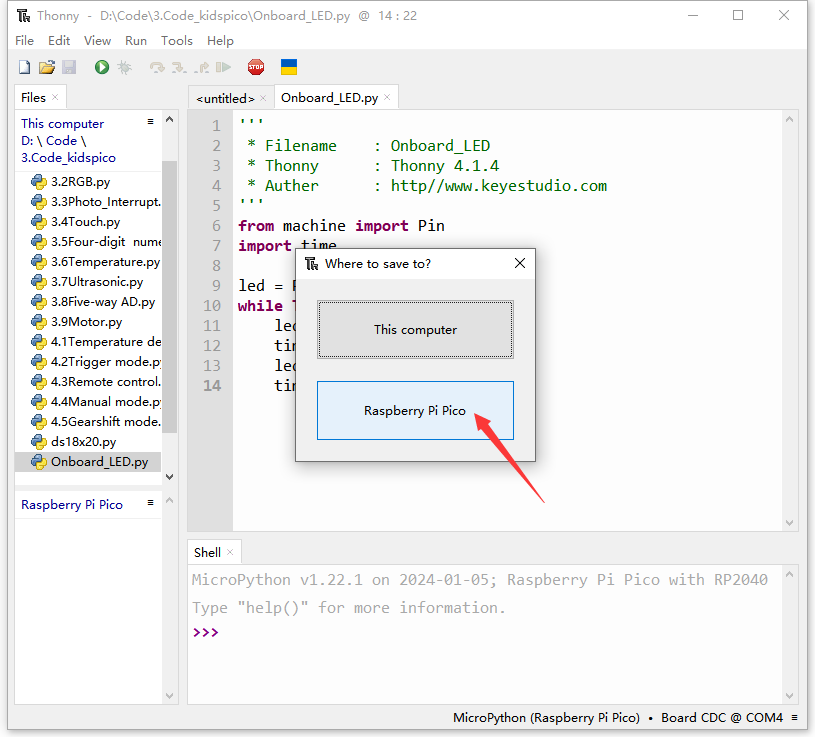The height and width of the screenshot is (737, 815).
Task: Open the Run menu
Action: [136, 41]
